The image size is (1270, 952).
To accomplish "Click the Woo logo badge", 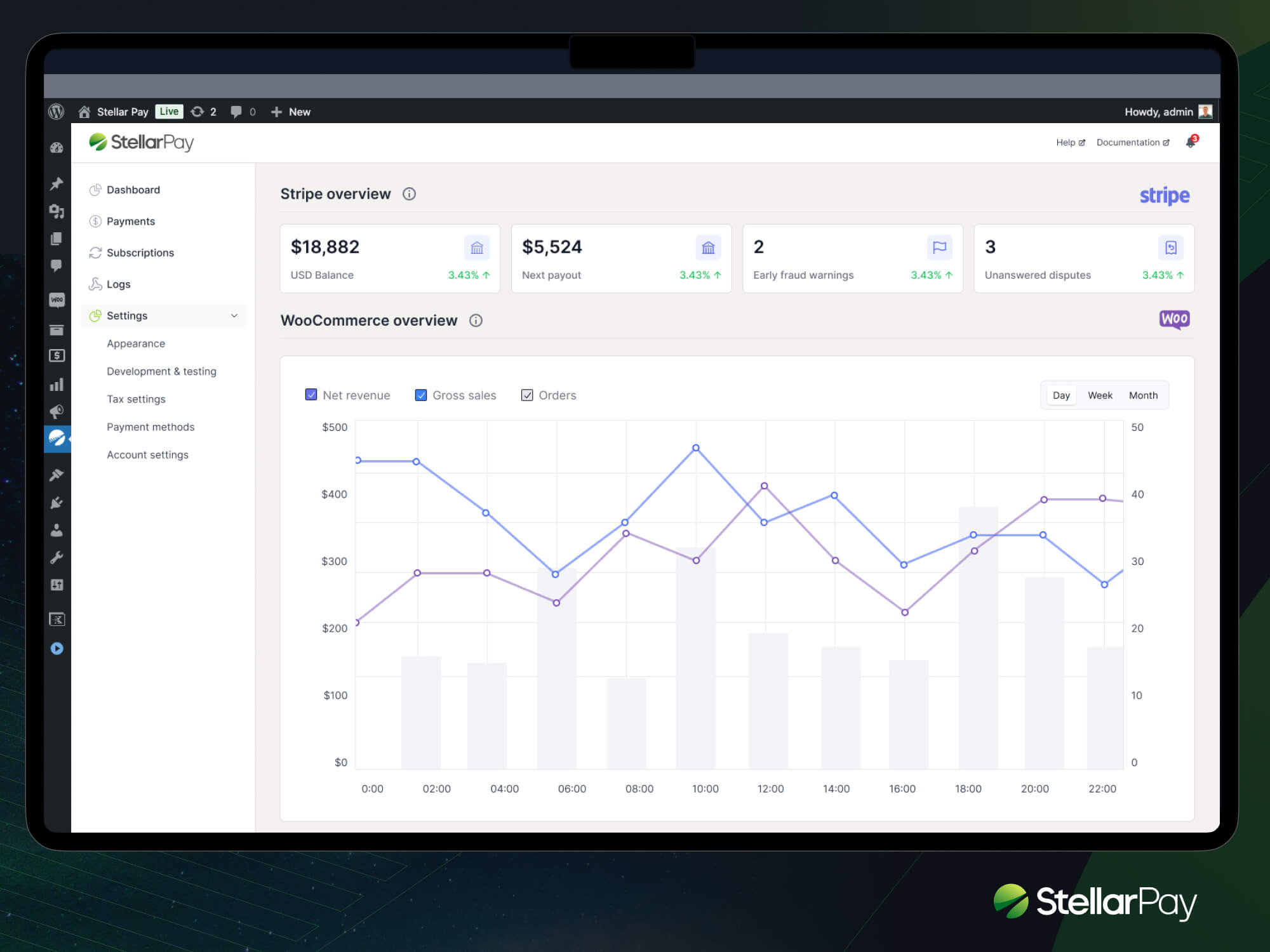I will pos(1174,319).
